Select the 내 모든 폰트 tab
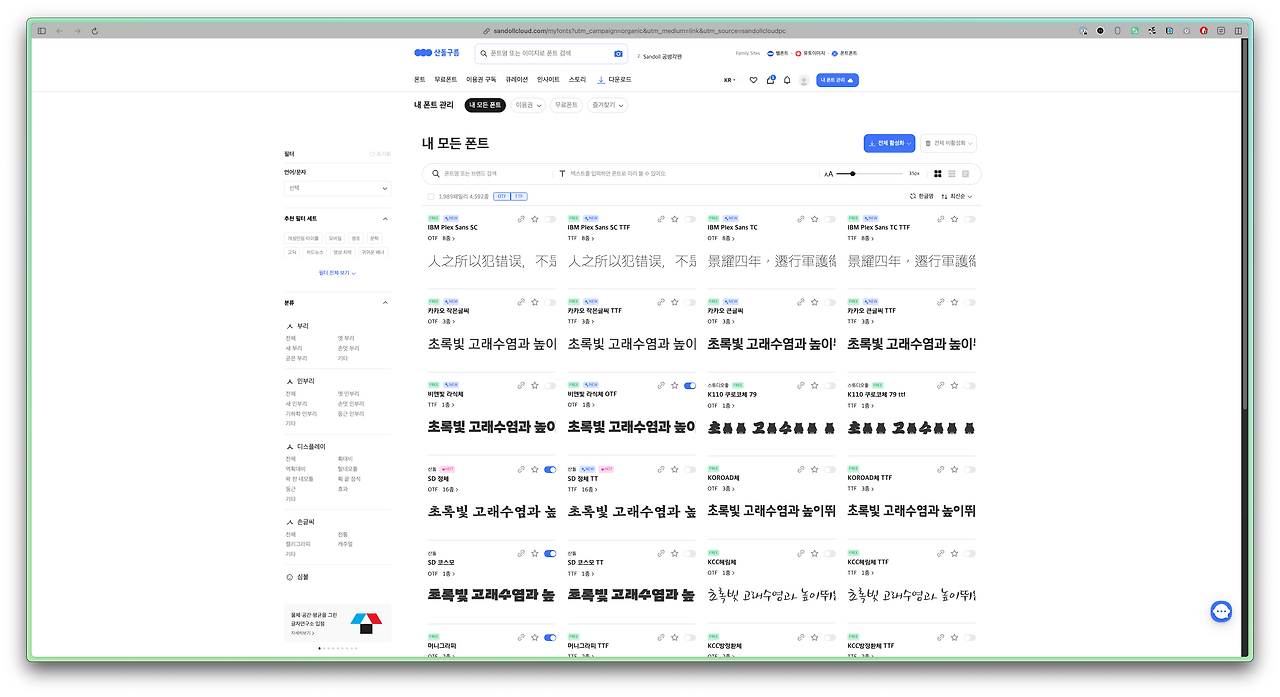1280x697 pixels. pos(483,104)
